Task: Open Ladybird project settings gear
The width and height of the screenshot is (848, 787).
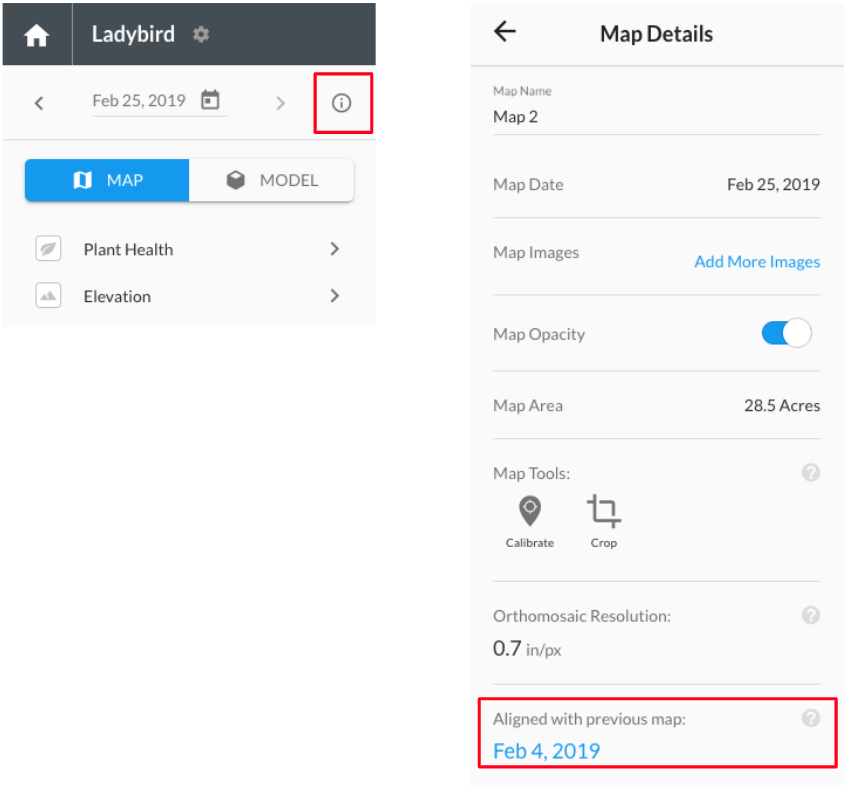Action: coord(201,35)
